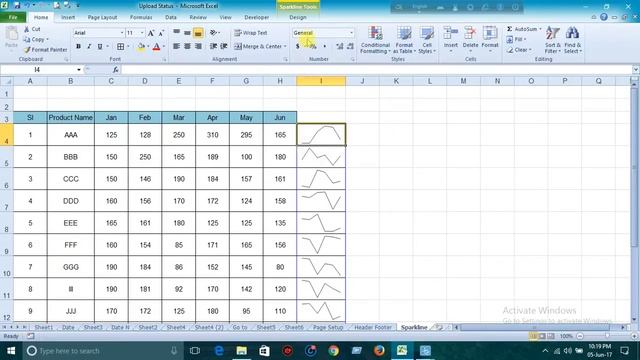
Task: Click inside the formula bar
Action: click(376, 70)
